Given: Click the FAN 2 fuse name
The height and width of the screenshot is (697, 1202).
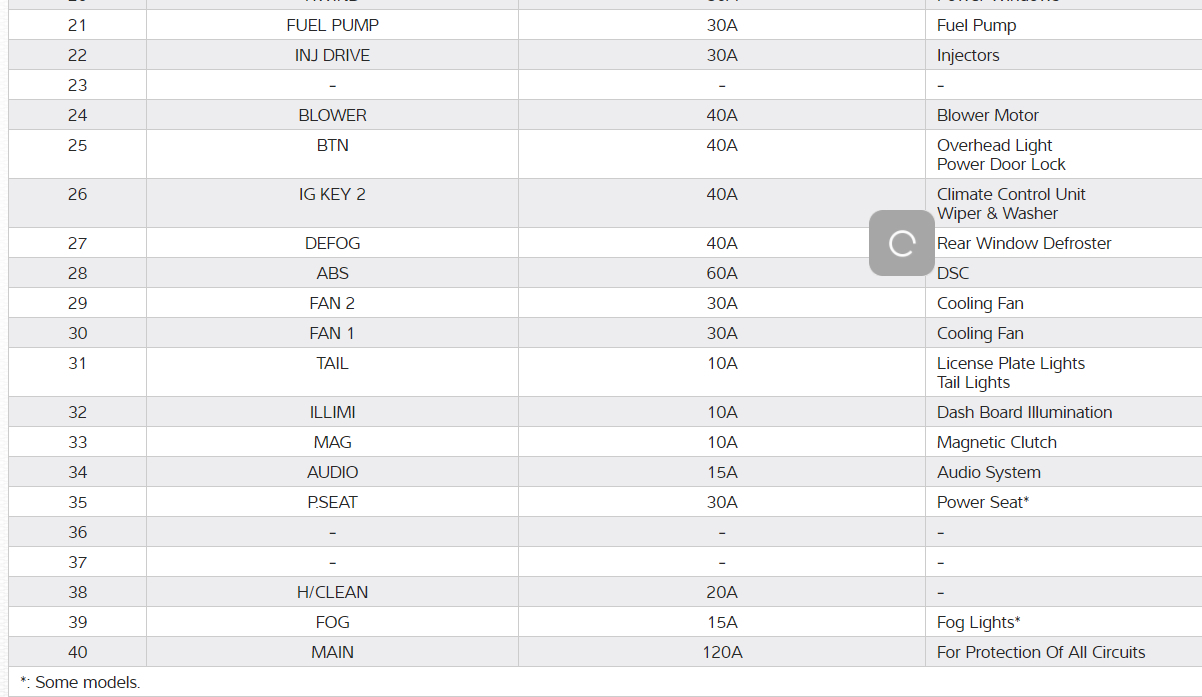Looking at the screenshot, I should click(332, 303).
